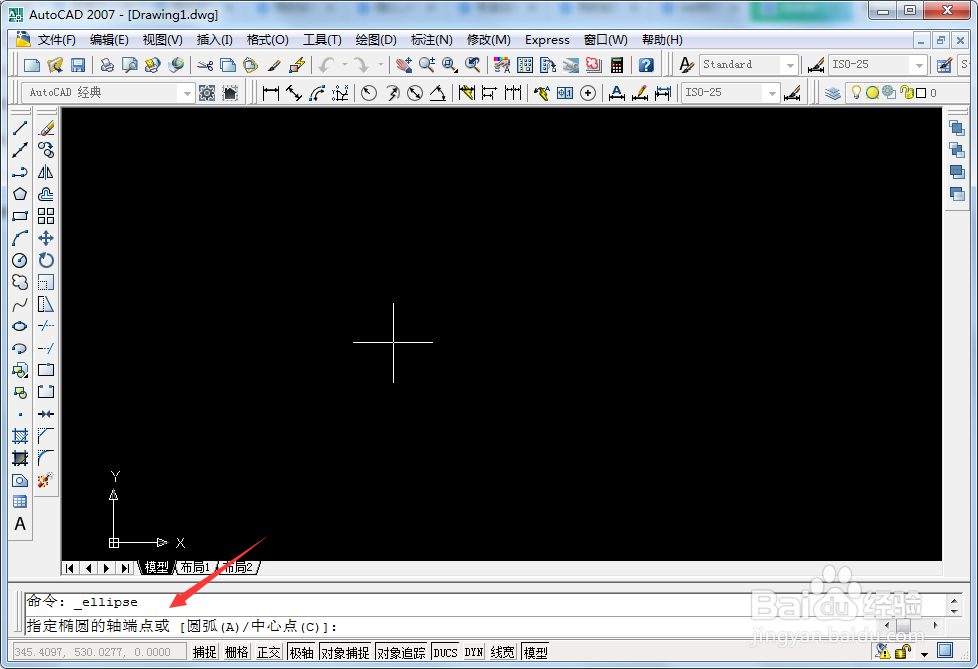Screen dimensions: 978x669
Task: Click the Undo arrow icon
Action: [x=326, y=65]
